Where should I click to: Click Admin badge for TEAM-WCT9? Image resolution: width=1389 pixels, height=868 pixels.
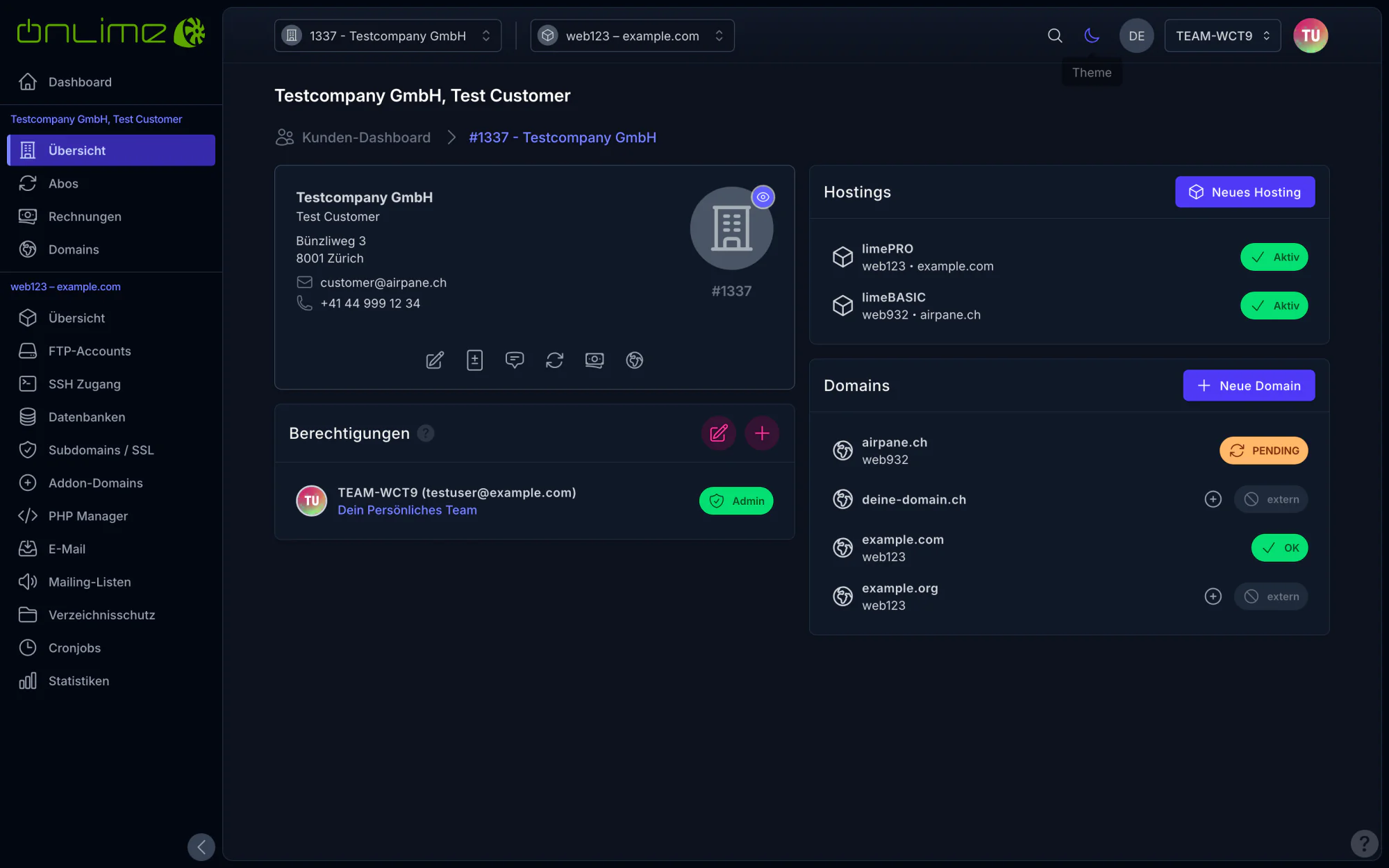[x=736, y=501]
